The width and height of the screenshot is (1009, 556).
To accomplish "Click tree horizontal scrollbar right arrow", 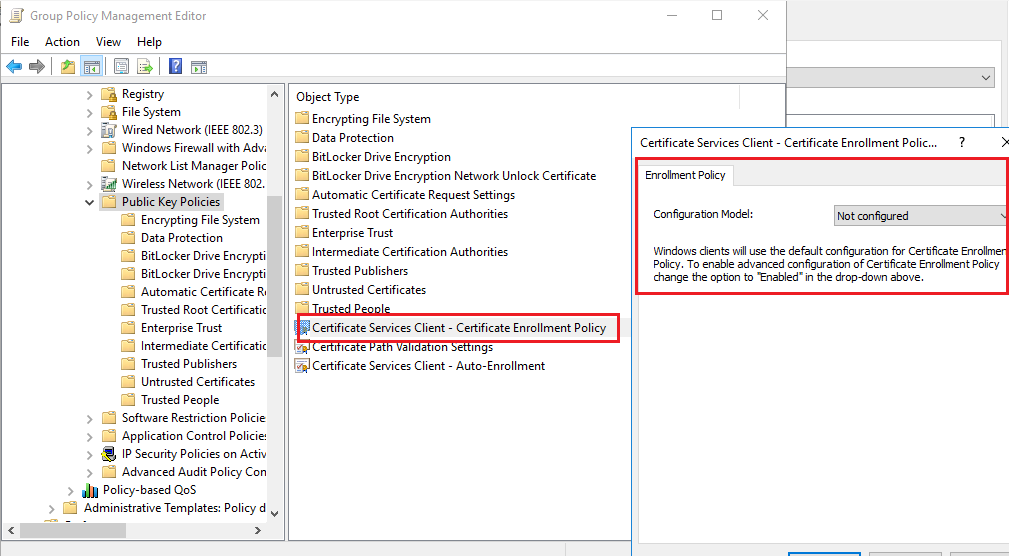I will click(x=258, y=530).
